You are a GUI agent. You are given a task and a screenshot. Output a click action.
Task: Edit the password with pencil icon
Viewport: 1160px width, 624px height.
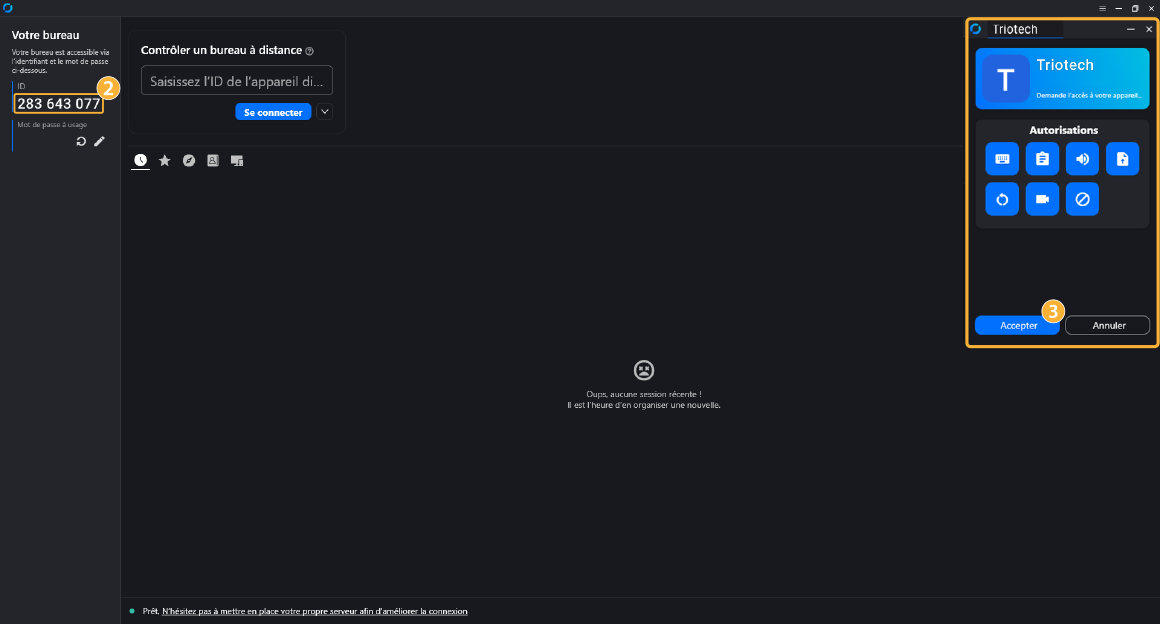[99, 141]
